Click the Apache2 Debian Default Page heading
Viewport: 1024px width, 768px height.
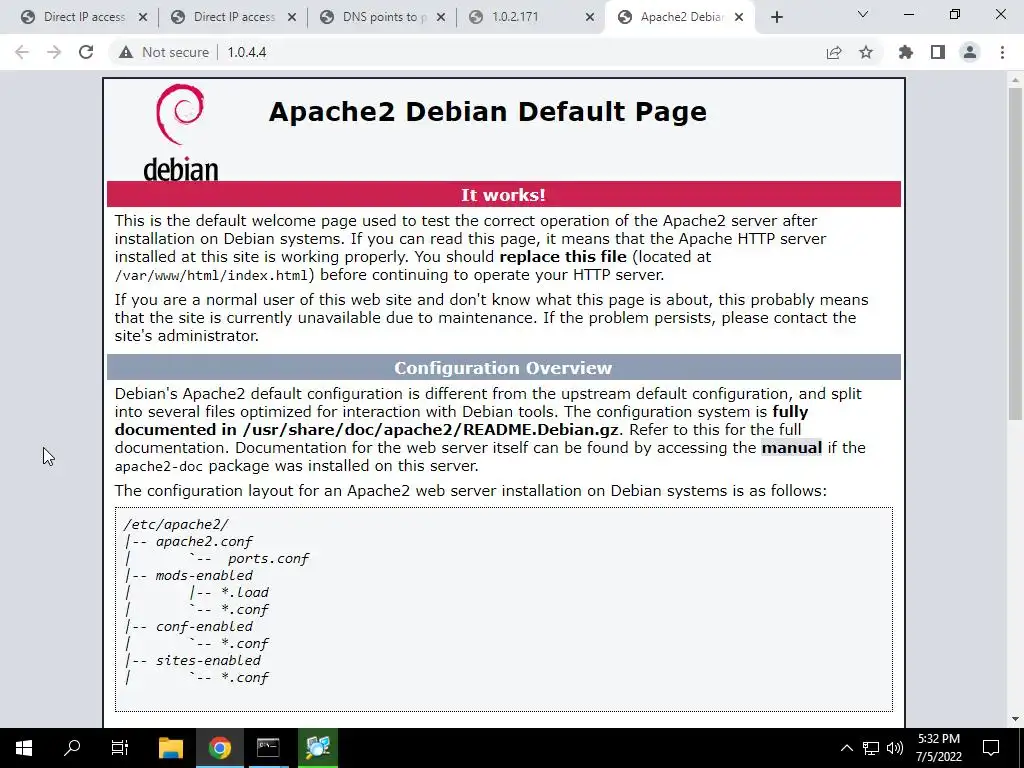pyautogui.click(x=488, y=112)
